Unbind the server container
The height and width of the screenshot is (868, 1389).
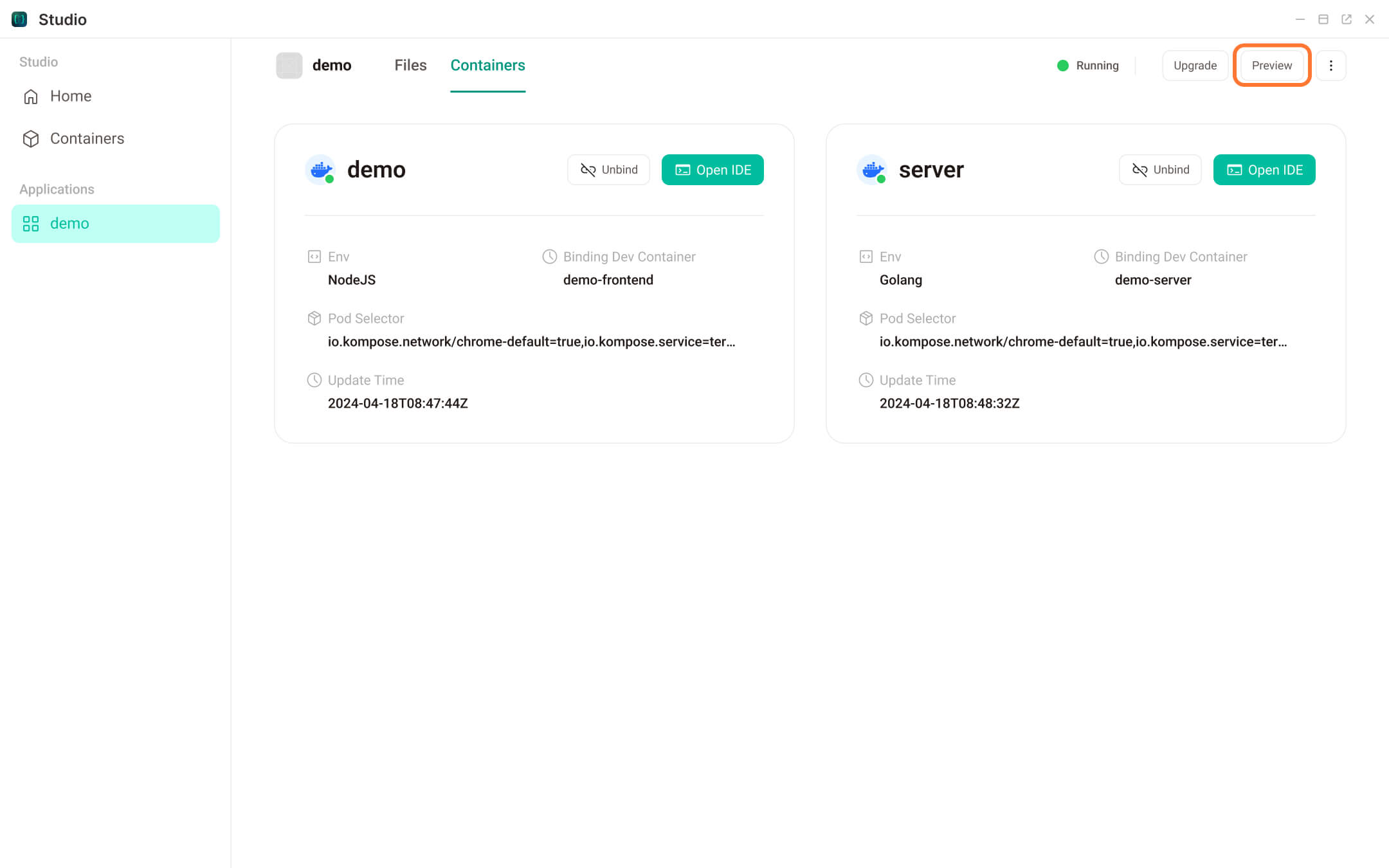(x=1160, y=170)
